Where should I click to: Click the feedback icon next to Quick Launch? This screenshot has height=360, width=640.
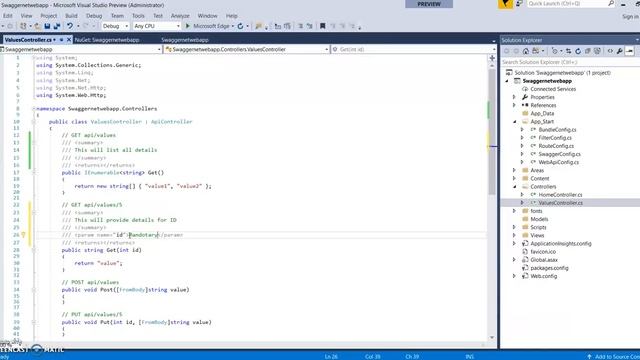coord(519,4)
